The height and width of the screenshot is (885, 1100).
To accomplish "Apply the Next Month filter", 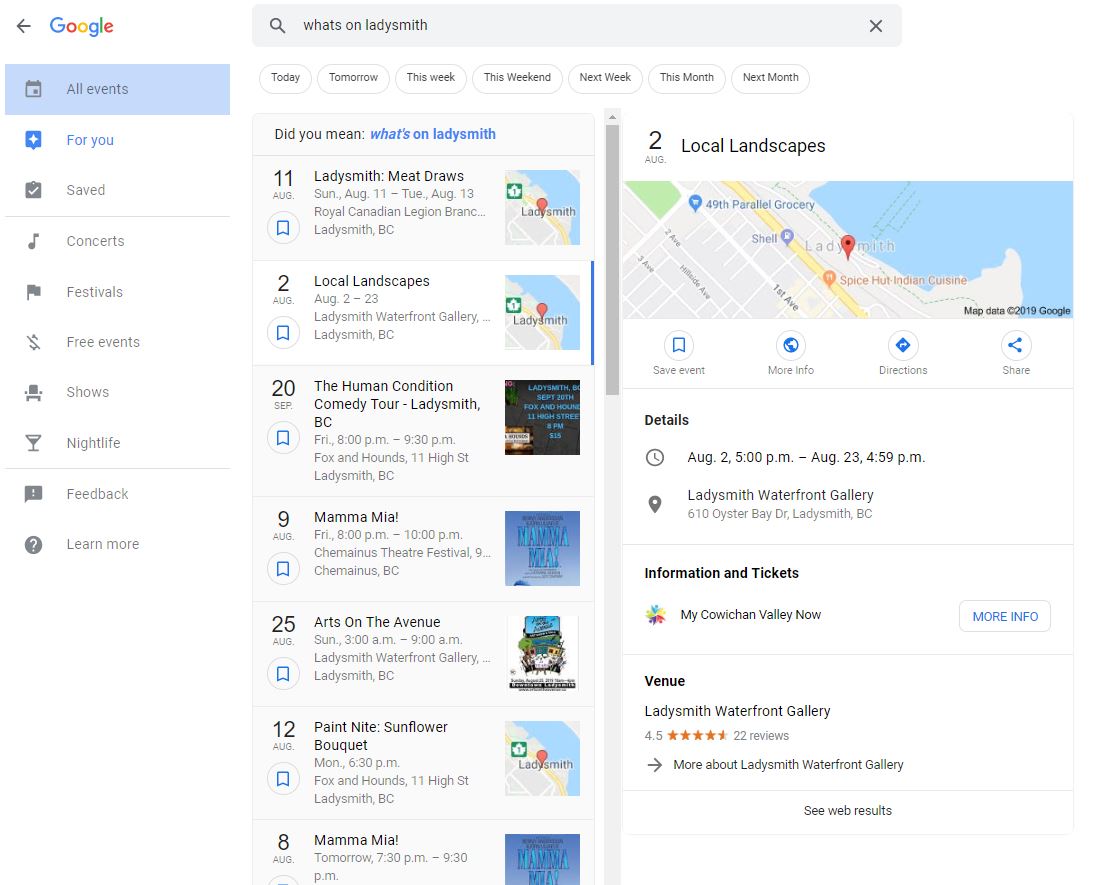I will click(770, 78).
